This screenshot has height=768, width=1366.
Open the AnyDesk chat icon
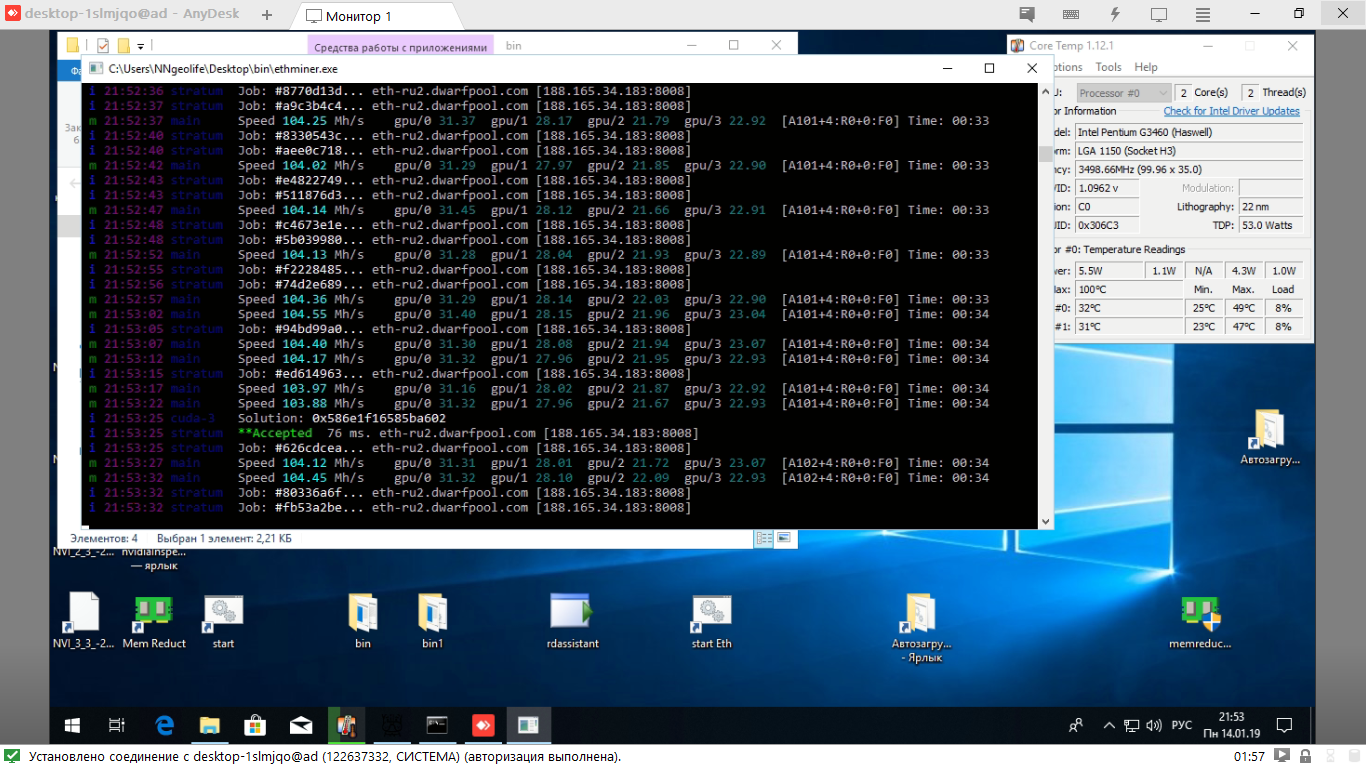click(x=1027, y=15)
